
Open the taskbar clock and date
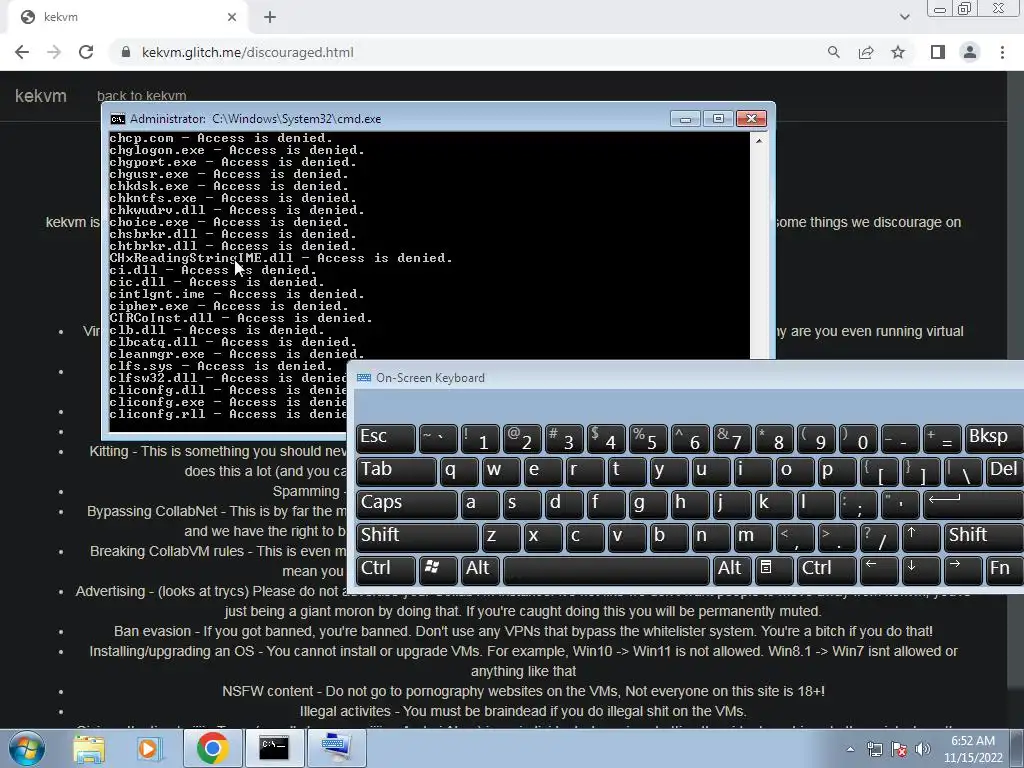tap(973, 749)
